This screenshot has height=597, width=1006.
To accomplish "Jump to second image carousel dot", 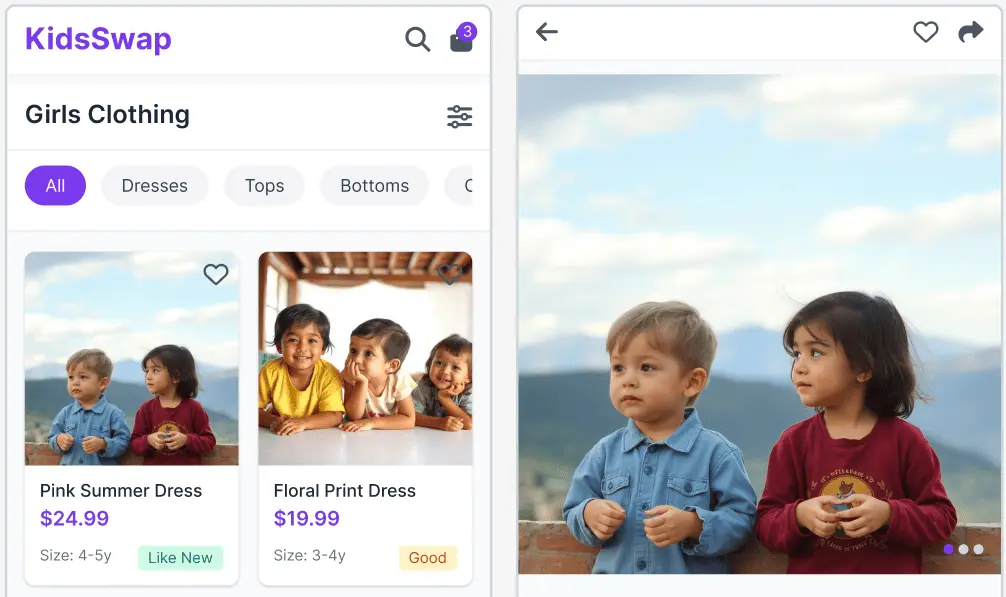I will click(x=963, y=549).
